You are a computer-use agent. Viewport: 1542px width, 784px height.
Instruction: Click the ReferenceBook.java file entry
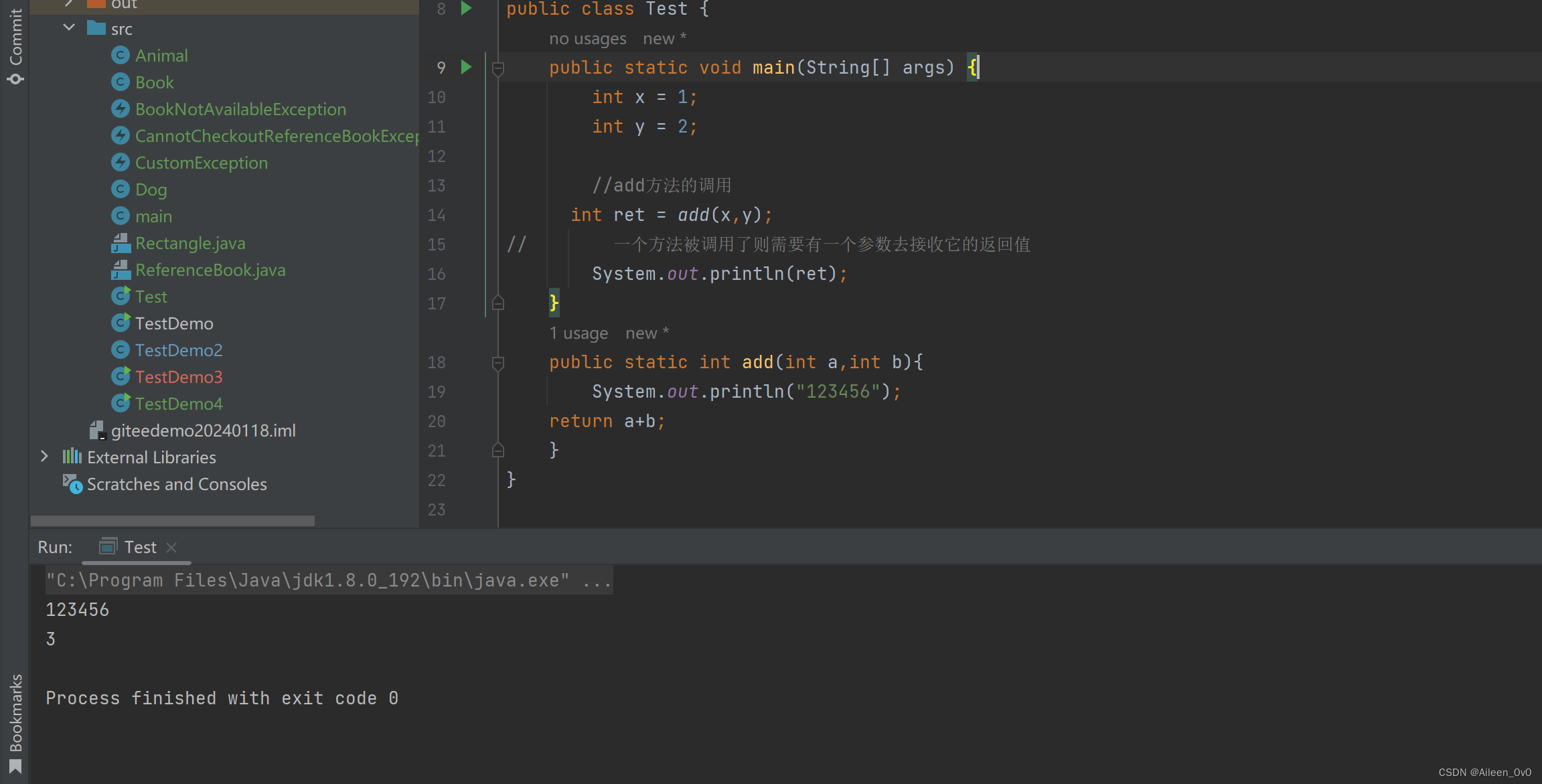pos(210,269)
